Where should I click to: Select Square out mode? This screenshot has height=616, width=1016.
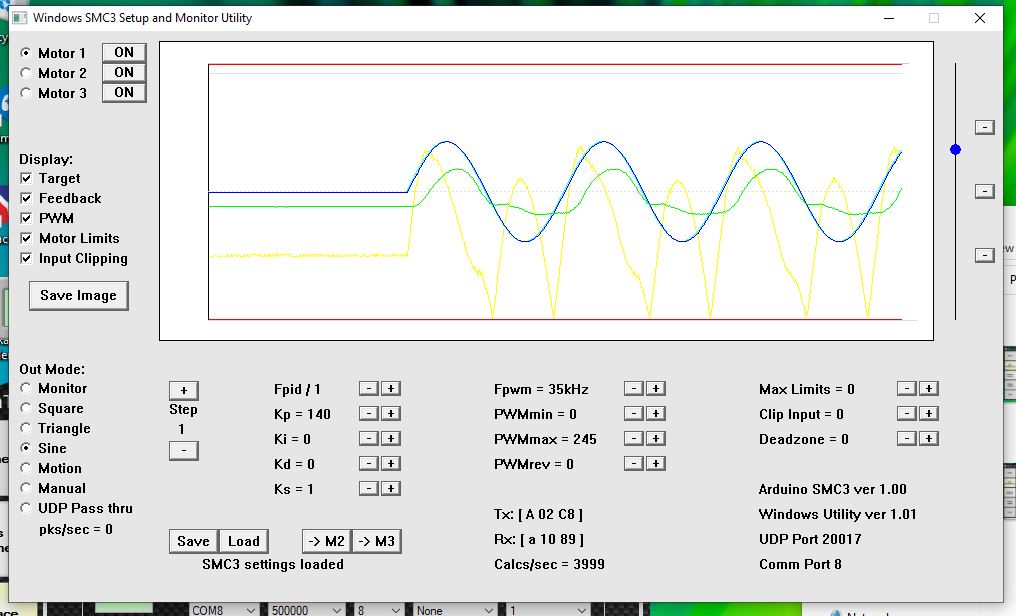tap(26, 408)
